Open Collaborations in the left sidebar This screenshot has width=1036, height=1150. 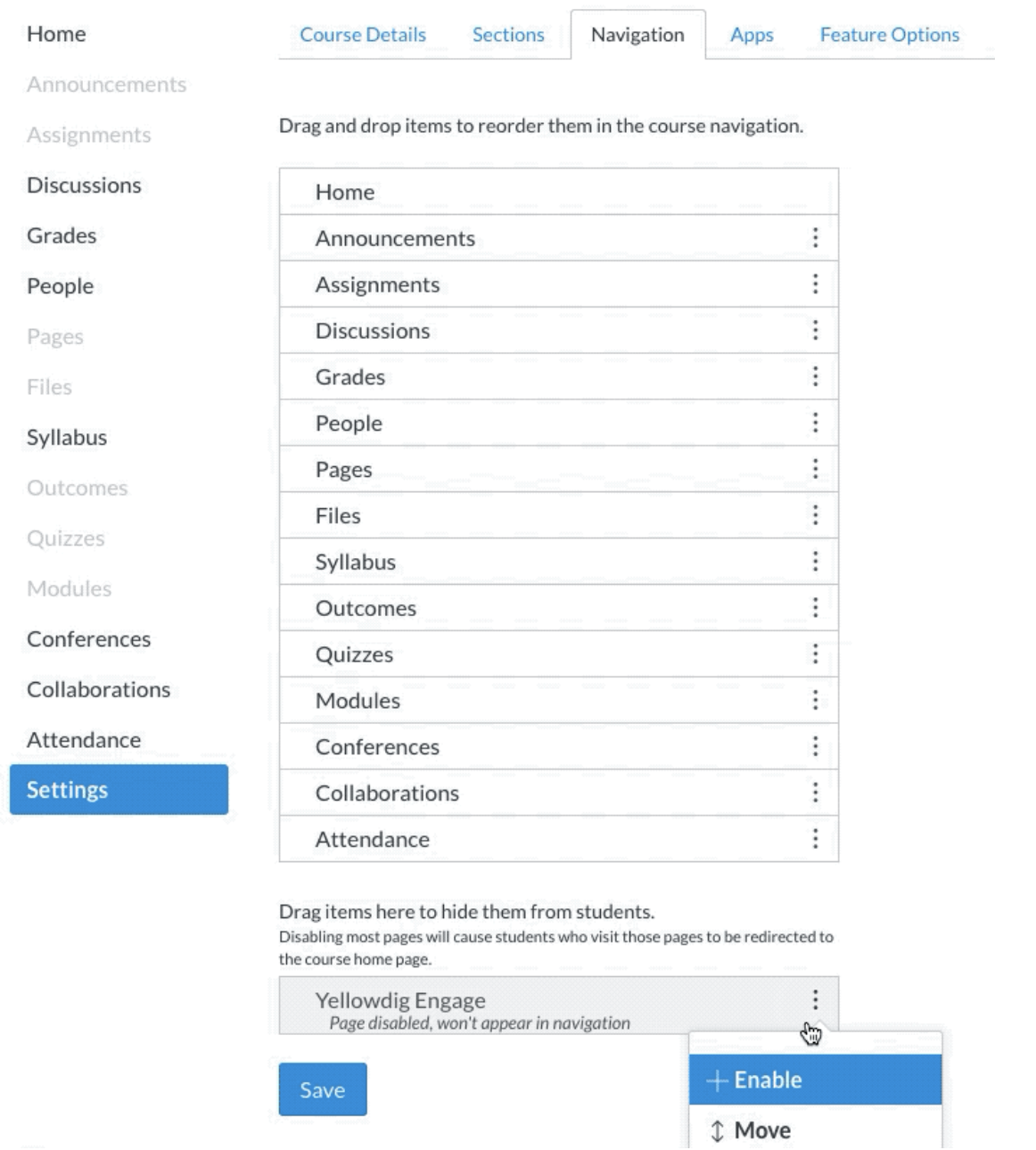coord(98,689)
